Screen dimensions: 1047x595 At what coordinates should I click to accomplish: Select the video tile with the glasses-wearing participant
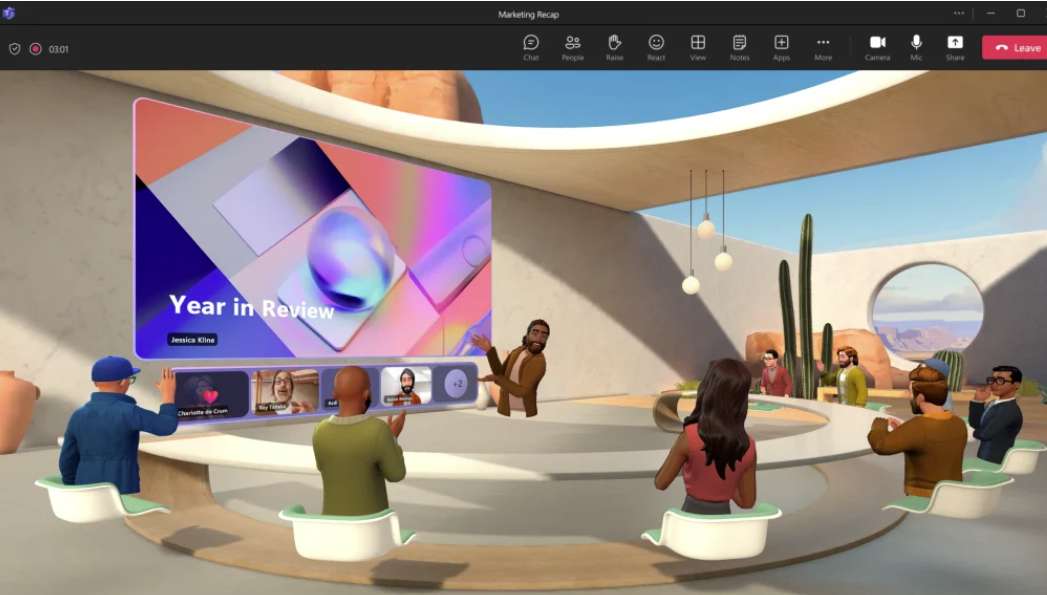point(285,390)
